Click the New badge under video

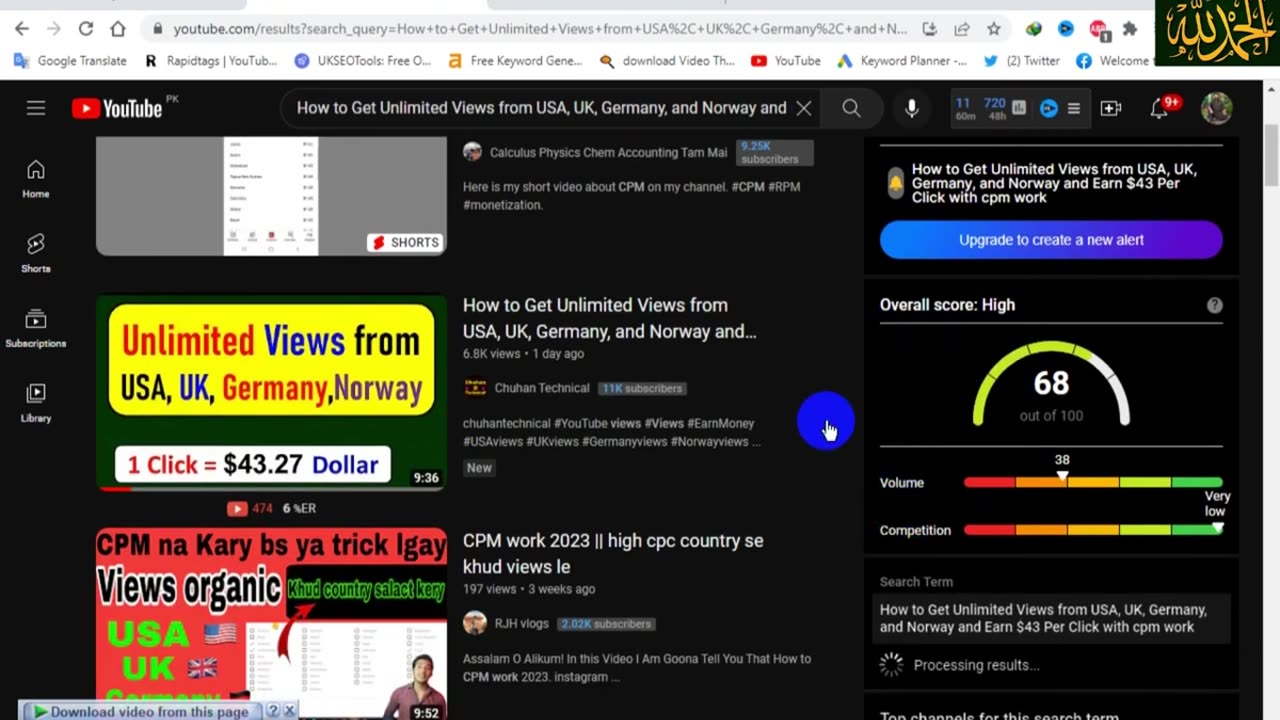click(479, 467)
